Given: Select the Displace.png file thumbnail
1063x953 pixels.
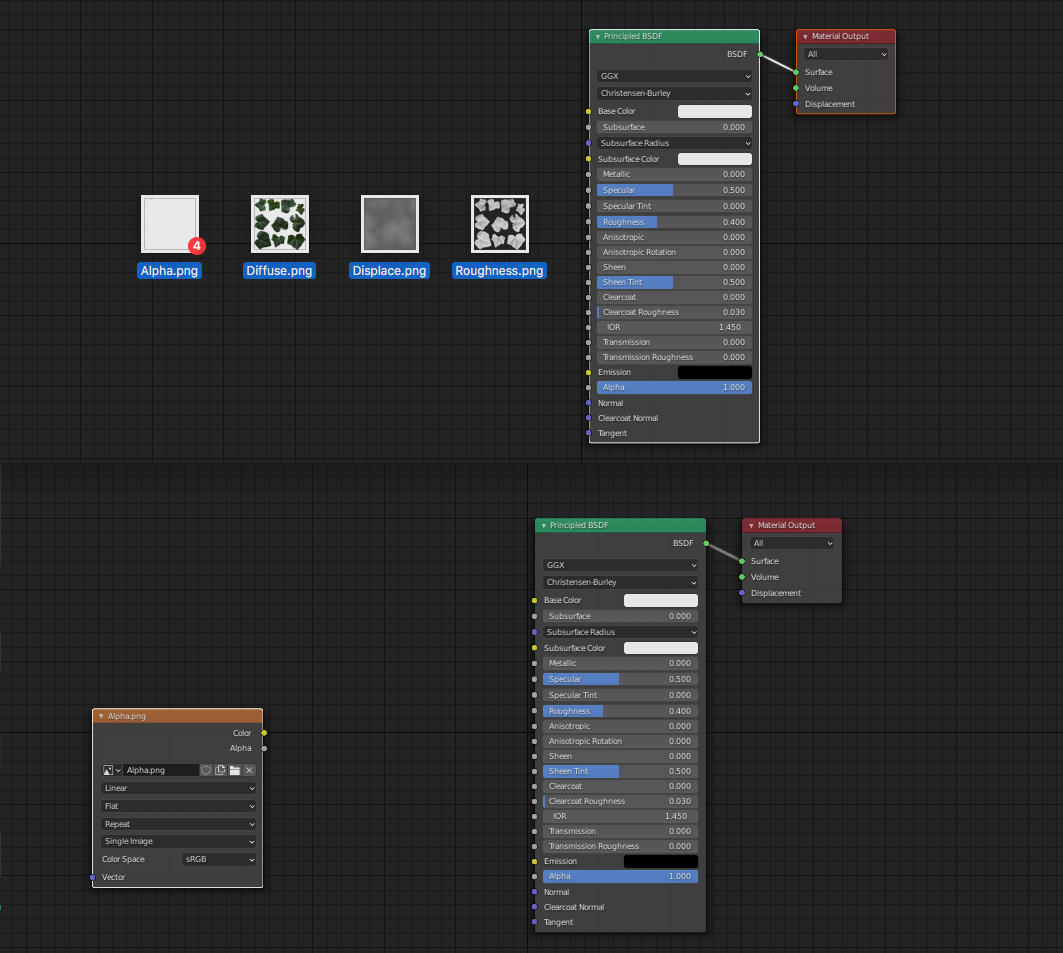Looking at the screenshot, I should click(390, 224).
